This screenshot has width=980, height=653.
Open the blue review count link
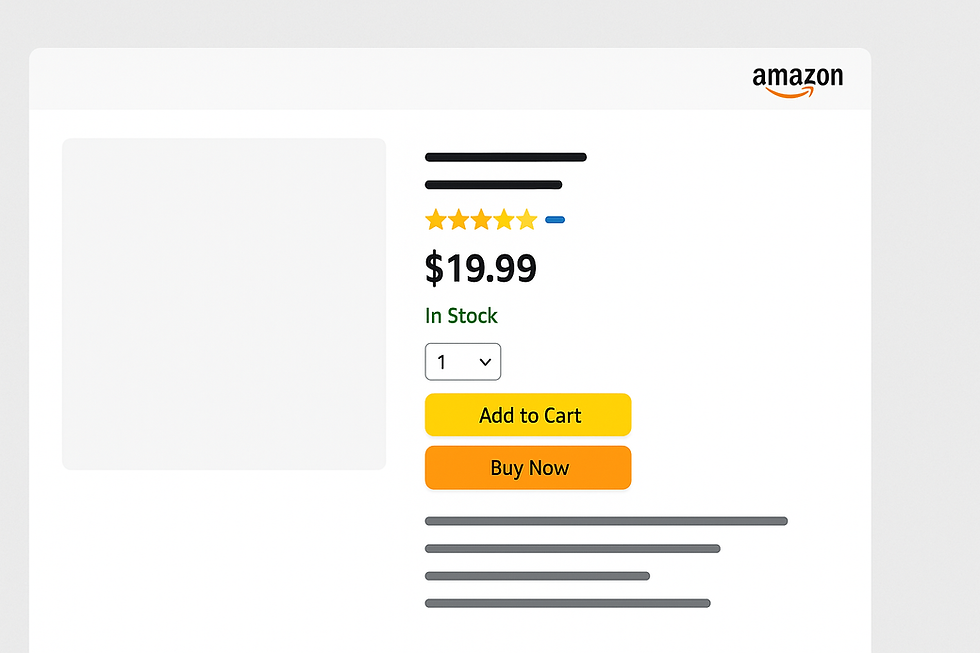[555, 219]
